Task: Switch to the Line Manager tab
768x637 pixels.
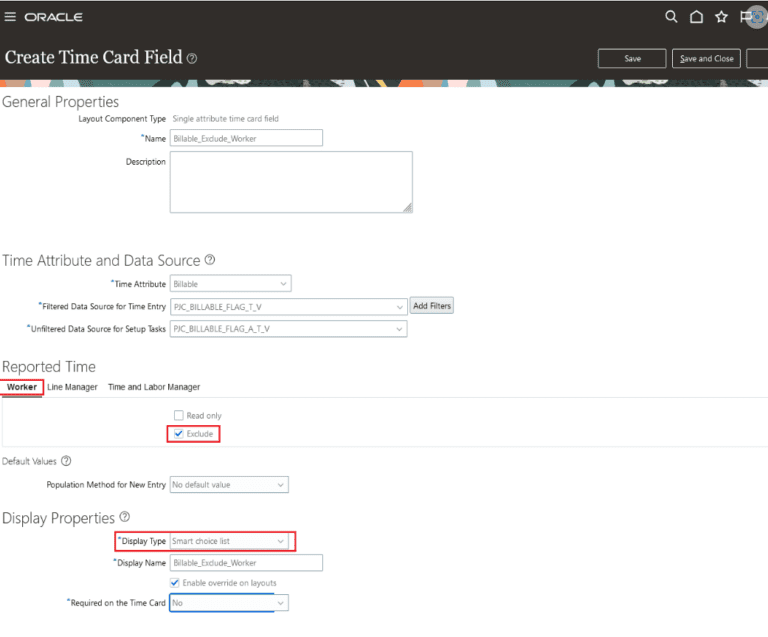Action: (72, 387)
